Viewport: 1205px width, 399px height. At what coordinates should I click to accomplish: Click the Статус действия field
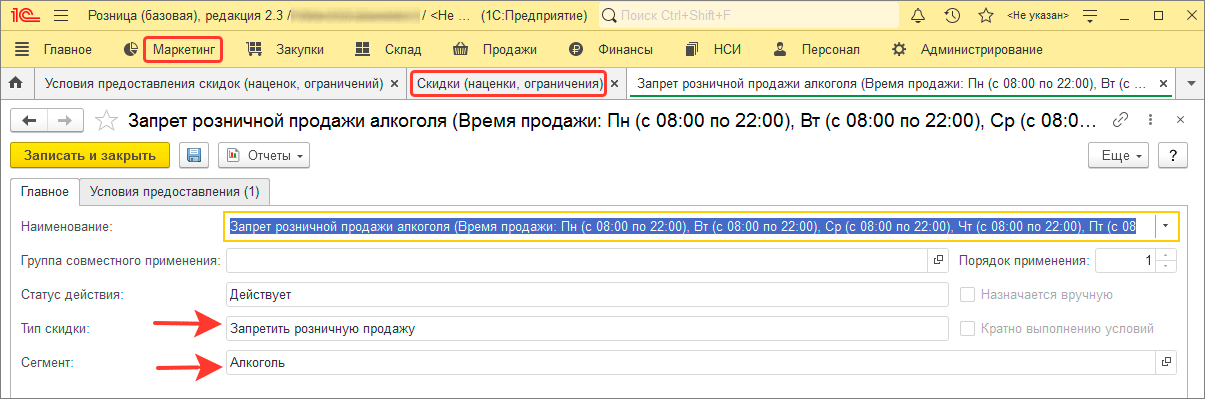(x=587, y=295)
